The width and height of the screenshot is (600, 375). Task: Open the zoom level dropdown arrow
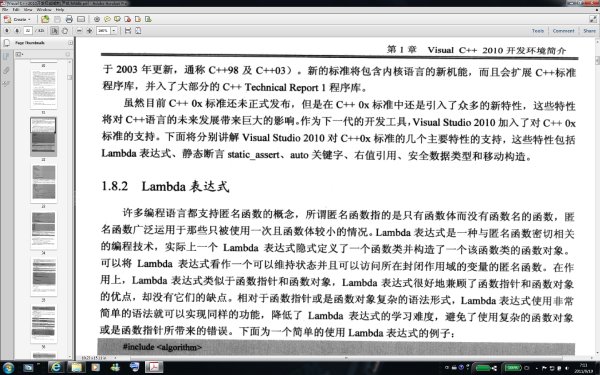[x=114, y=31]
